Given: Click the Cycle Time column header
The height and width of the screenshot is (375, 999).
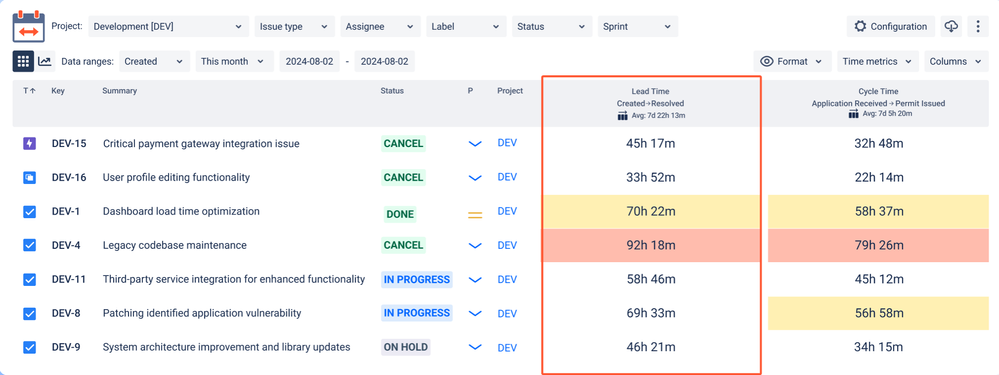Looking at the screenshot, I should tap(878, 103).
